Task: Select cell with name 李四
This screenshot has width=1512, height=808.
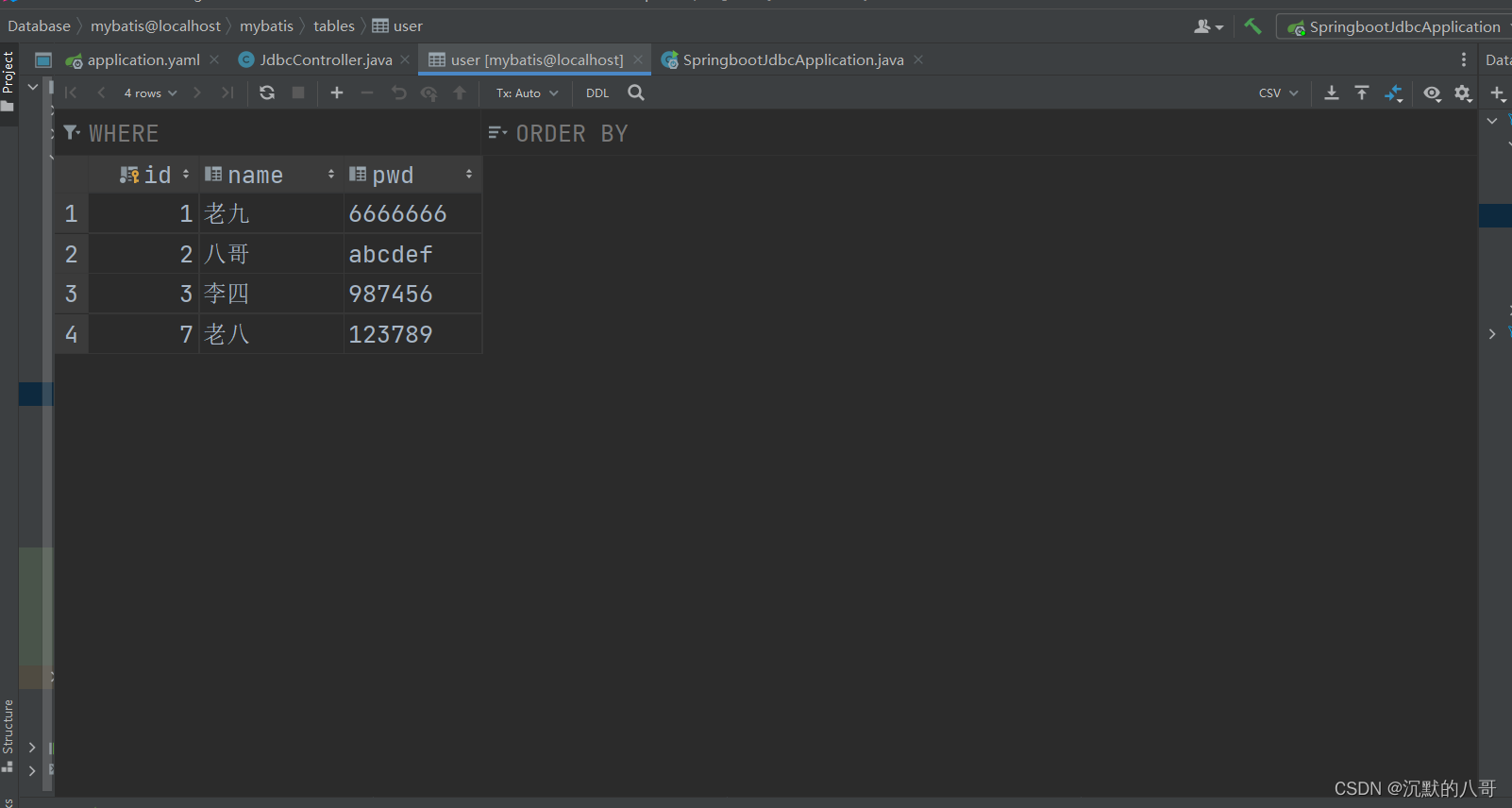Action: (x=271, y=294)
